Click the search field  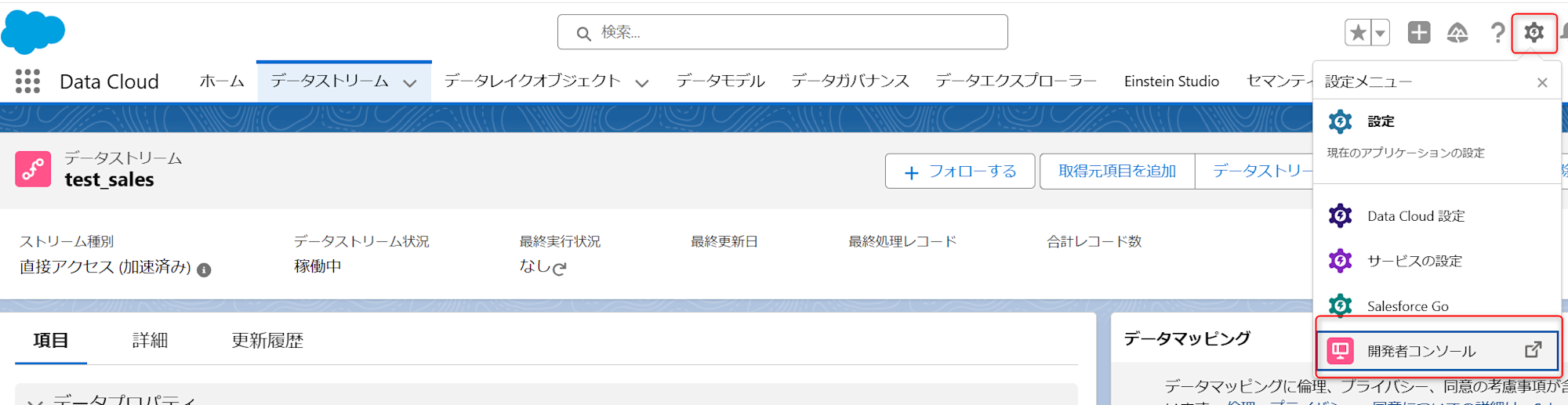[x=782, y=32]
